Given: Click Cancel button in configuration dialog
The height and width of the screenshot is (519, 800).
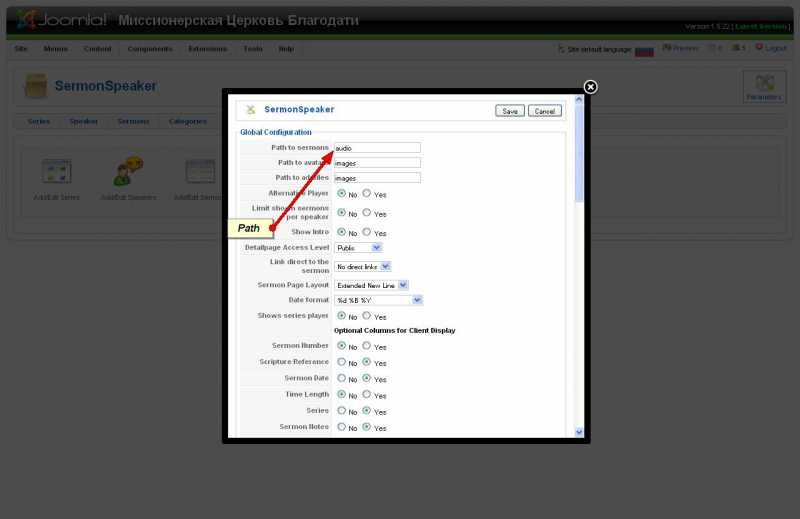Looking at the screenshot, I should (x=544, y=111).
